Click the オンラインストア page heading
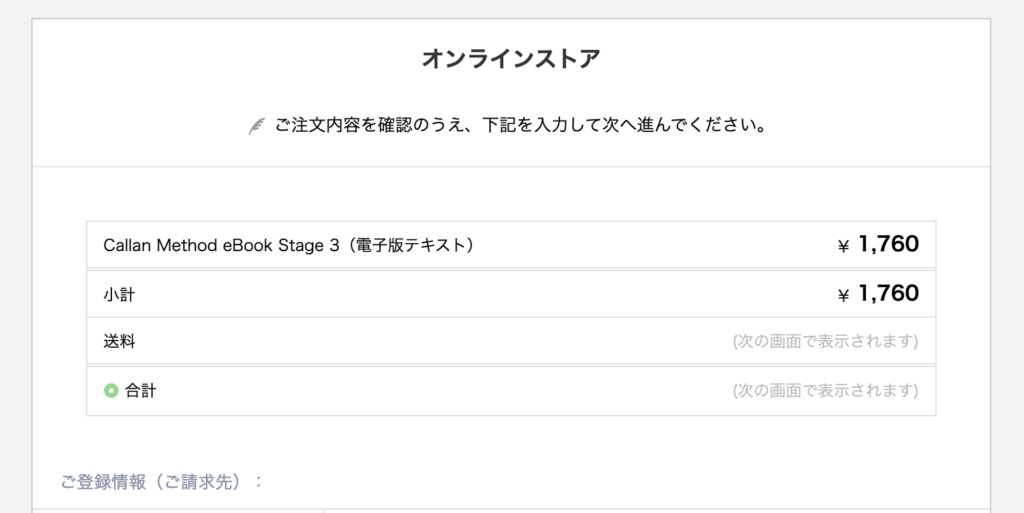The width and height of the screenshot is (1024, 513). coord(511,59)
